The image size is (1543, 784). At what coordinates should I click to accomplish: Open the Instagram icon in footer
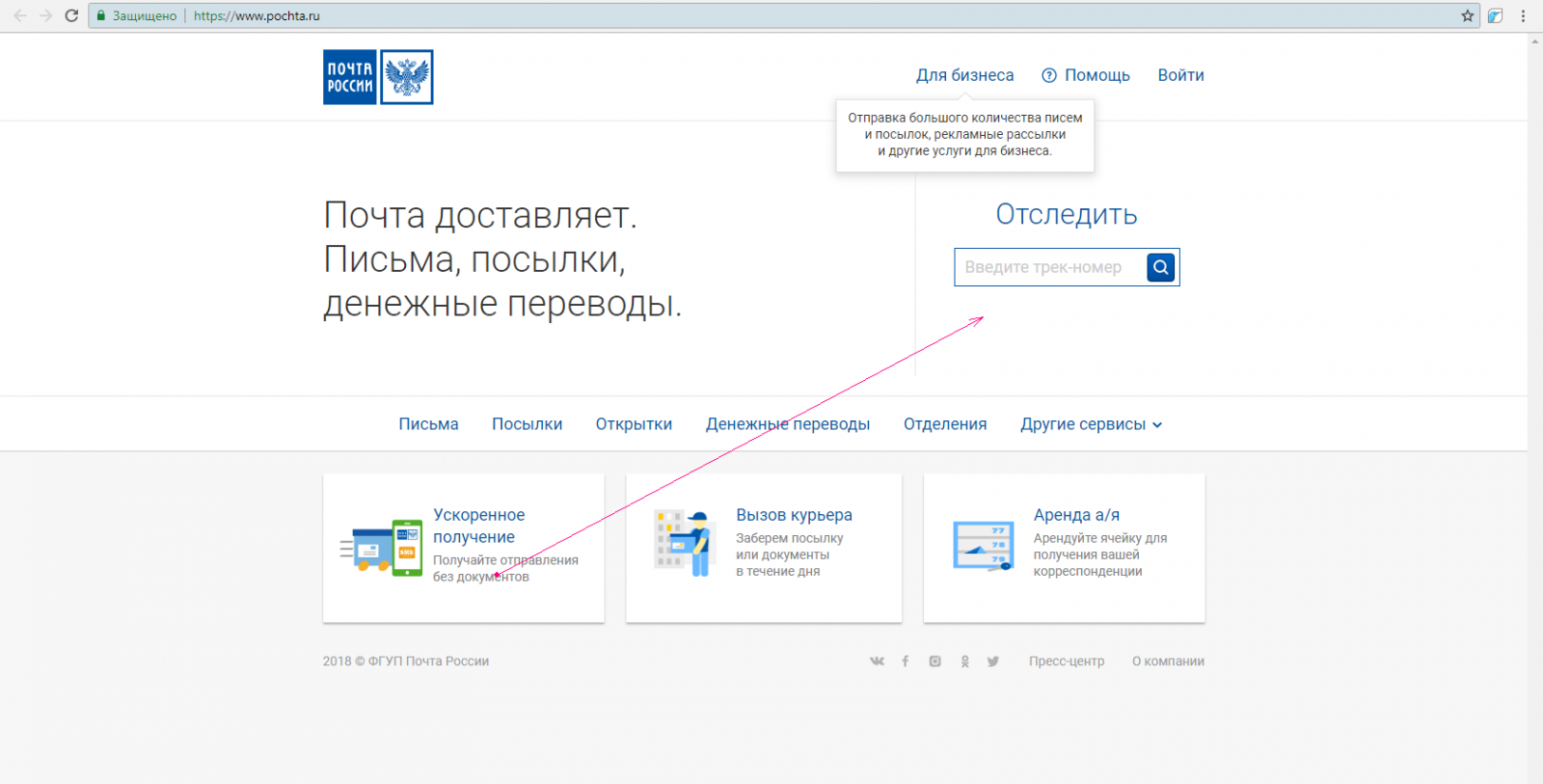pyautogui.click(x=934, y=662)
